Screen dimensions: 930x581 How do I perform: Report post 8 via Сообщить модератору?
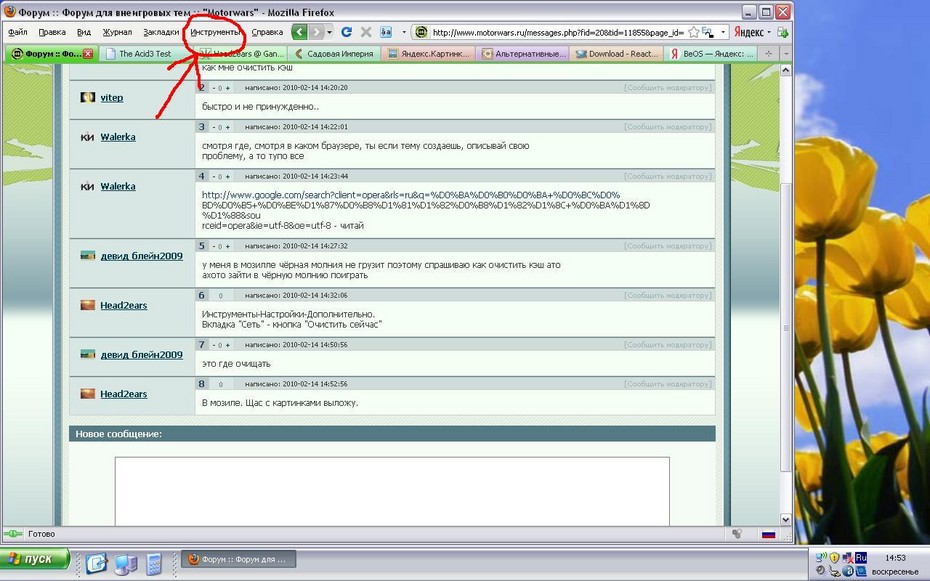pos(667,384)
